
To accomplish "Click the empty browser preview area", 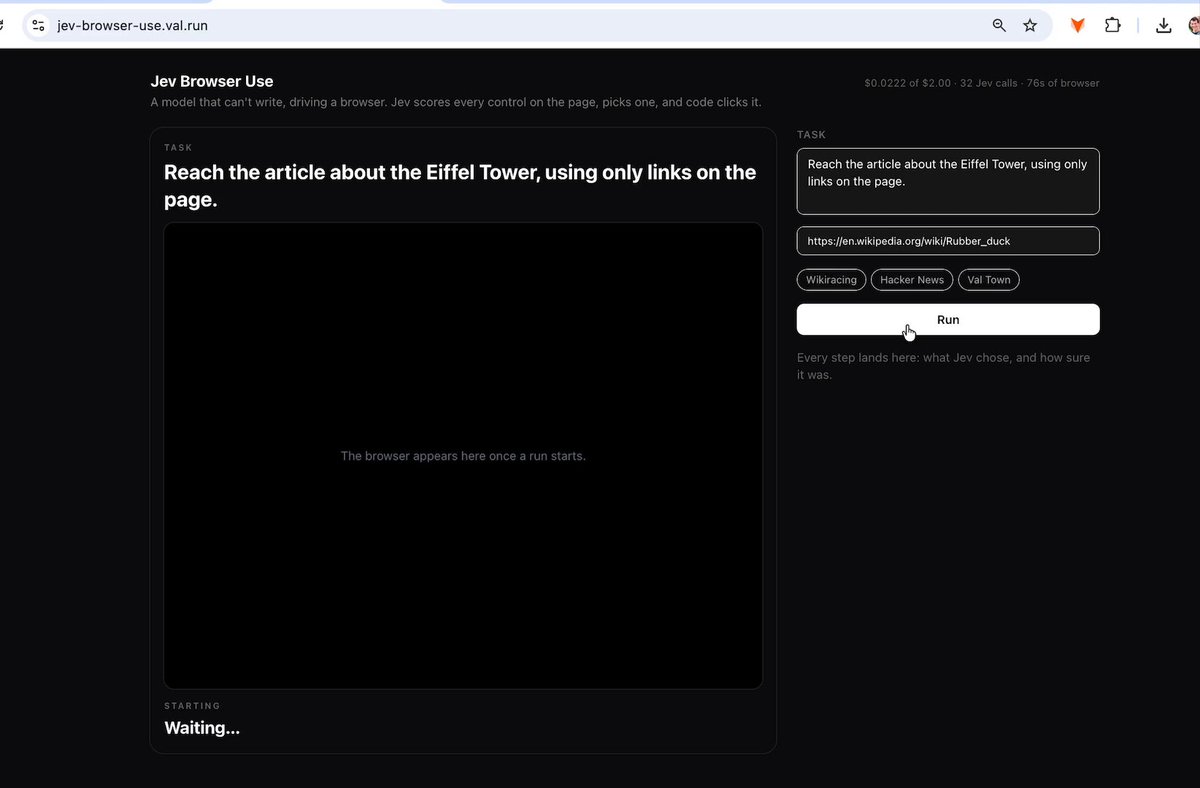I will (463, 456).
